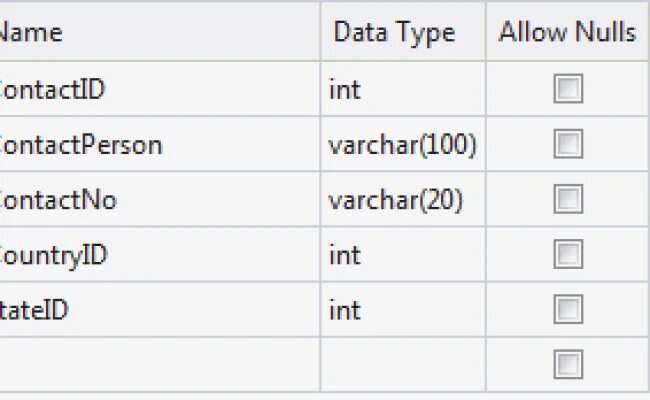
Task: Check Allow Nulls in the empty row
Action: [x=568, y=364]
